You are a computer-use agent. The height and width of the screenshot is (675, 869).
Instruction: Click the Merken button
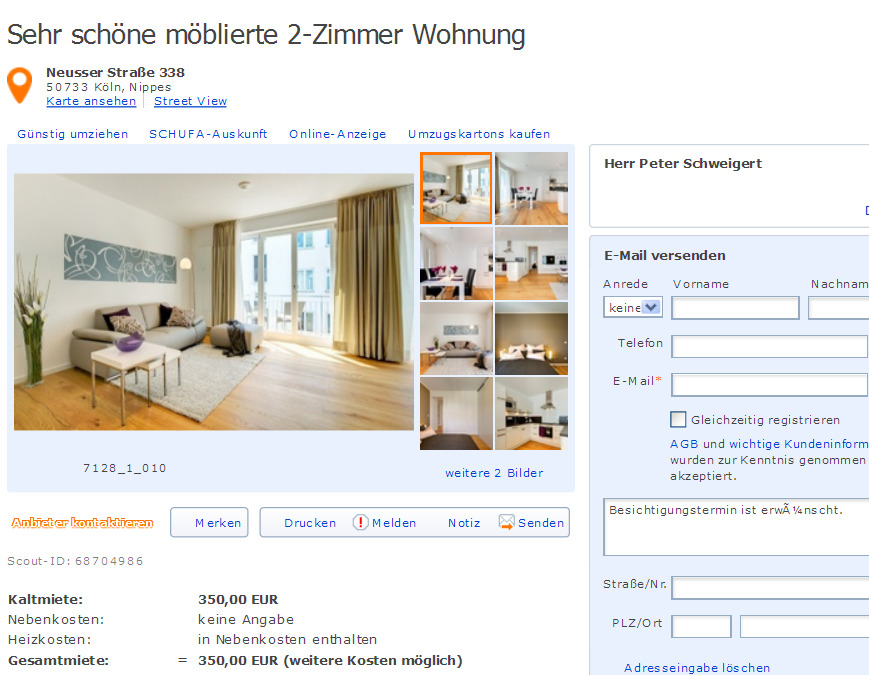click(209, 523)
